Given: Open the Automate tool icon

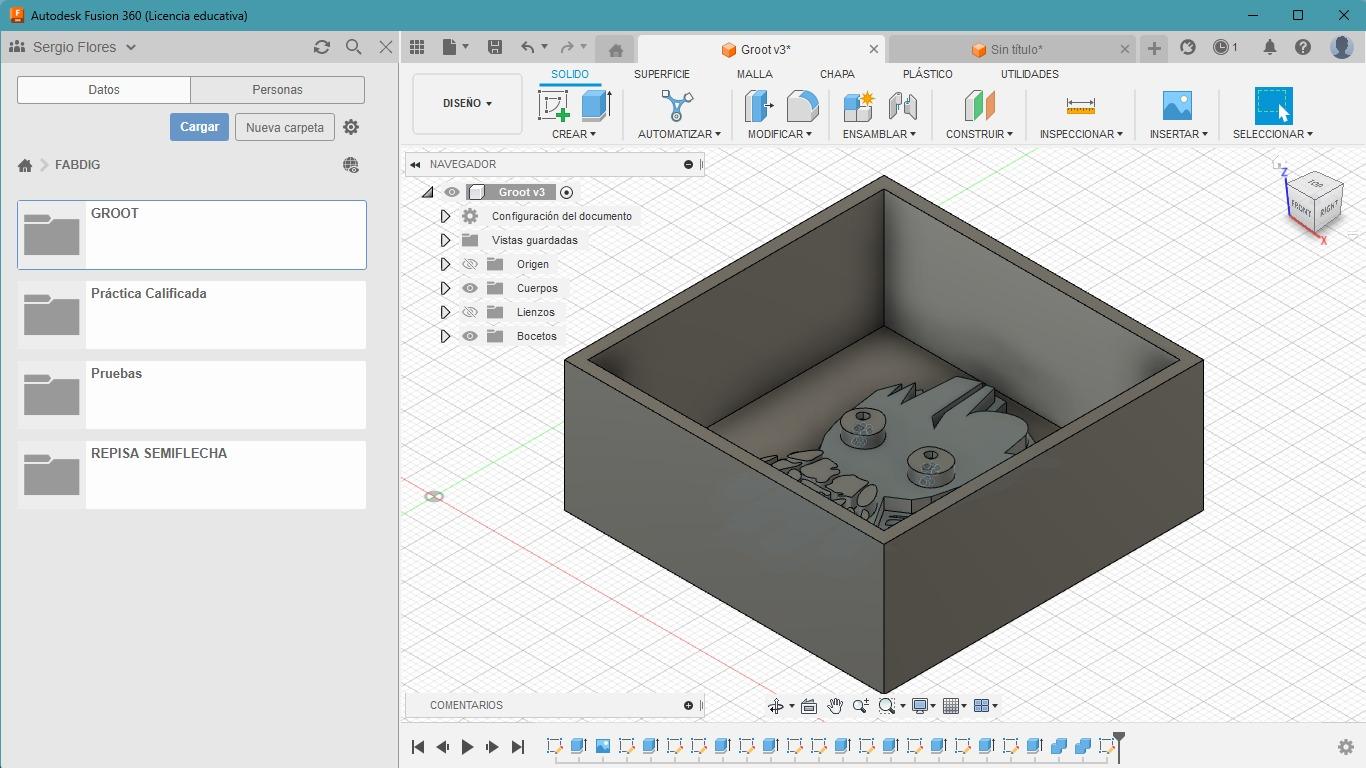Looking at the screenshot, I should click(x=677, y=105).
